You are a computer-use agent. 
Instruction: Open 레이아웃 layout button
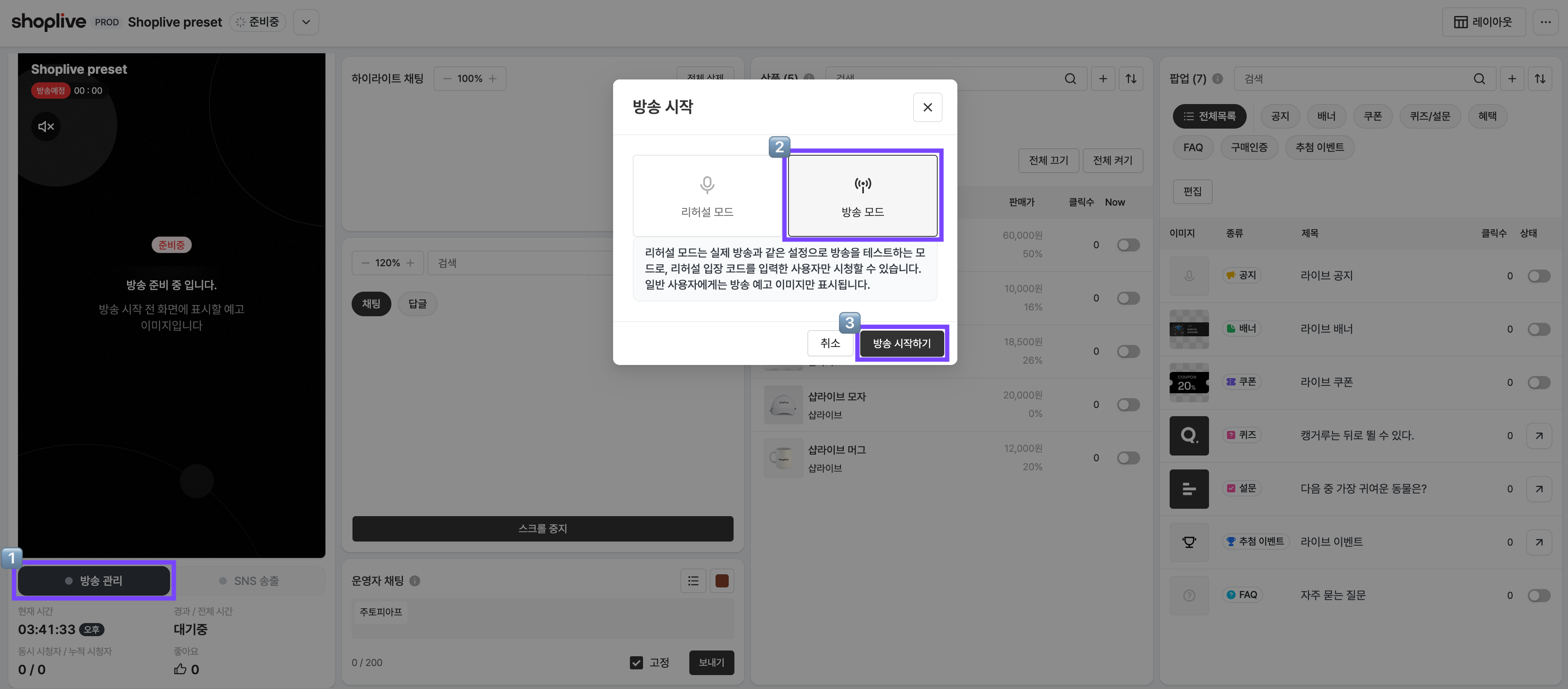tap(1484, 22)
